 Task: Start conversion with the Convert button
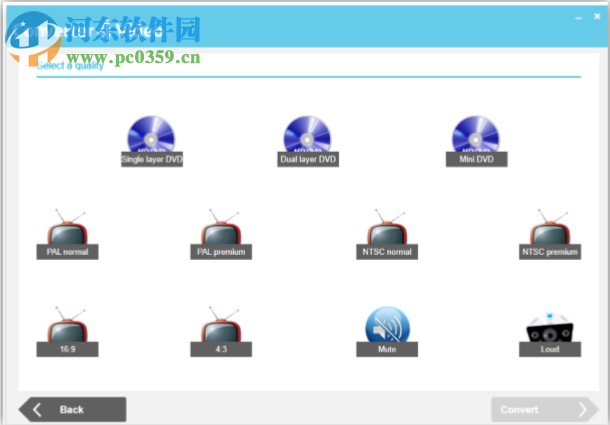545,409
